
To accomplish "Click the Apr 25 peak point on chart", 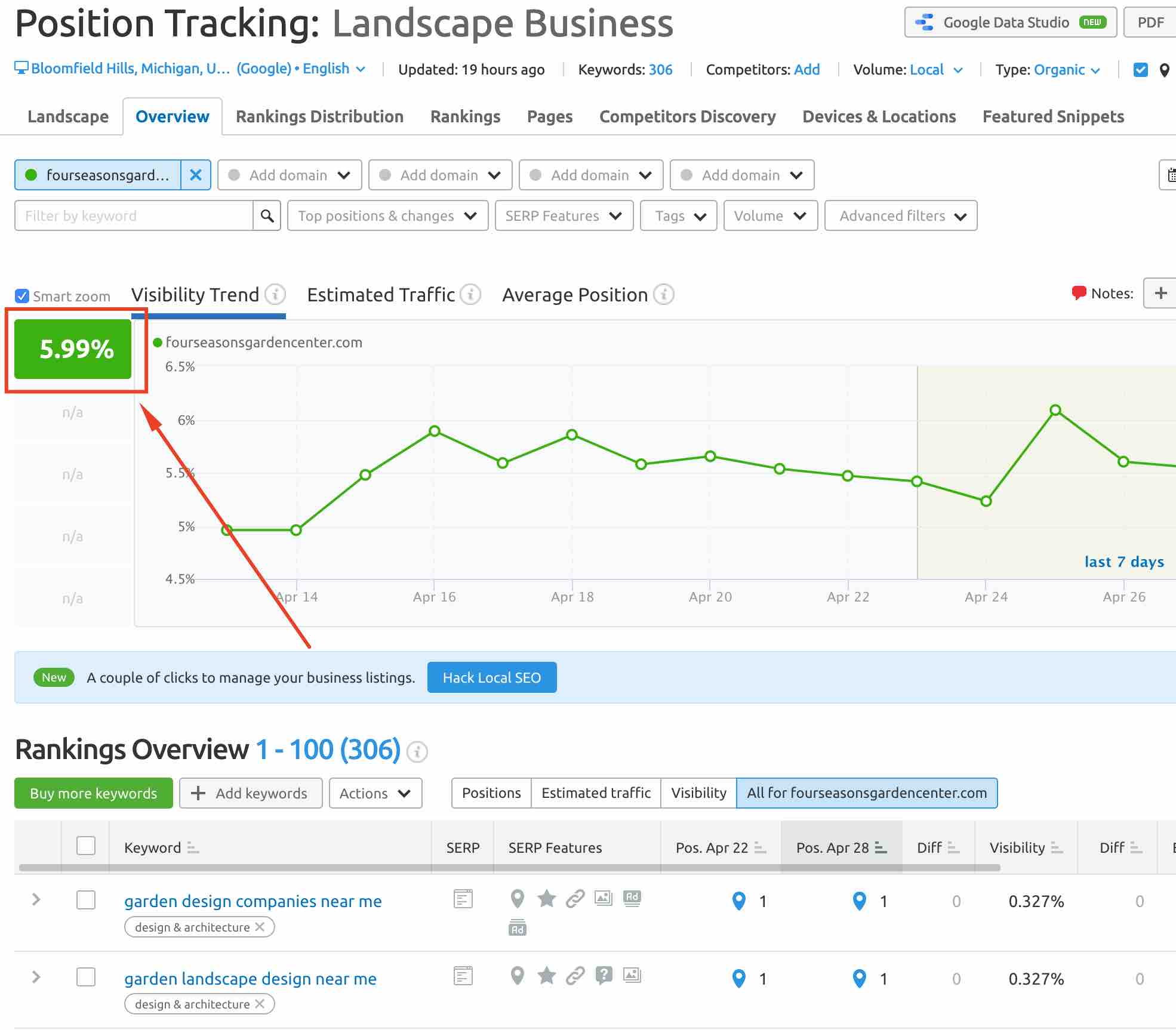I will (1055, 410).
